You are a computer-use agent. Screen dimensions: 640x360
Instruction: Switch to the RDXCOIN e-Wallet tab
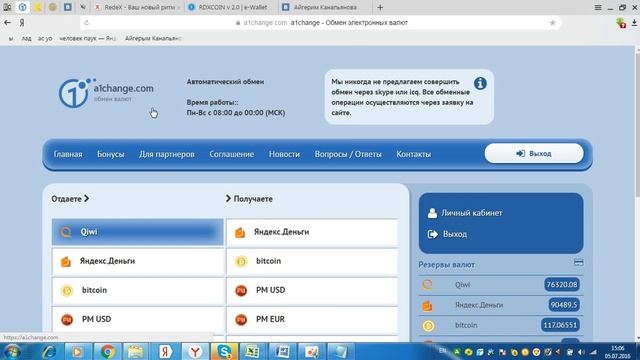click(x=231, y=7)
